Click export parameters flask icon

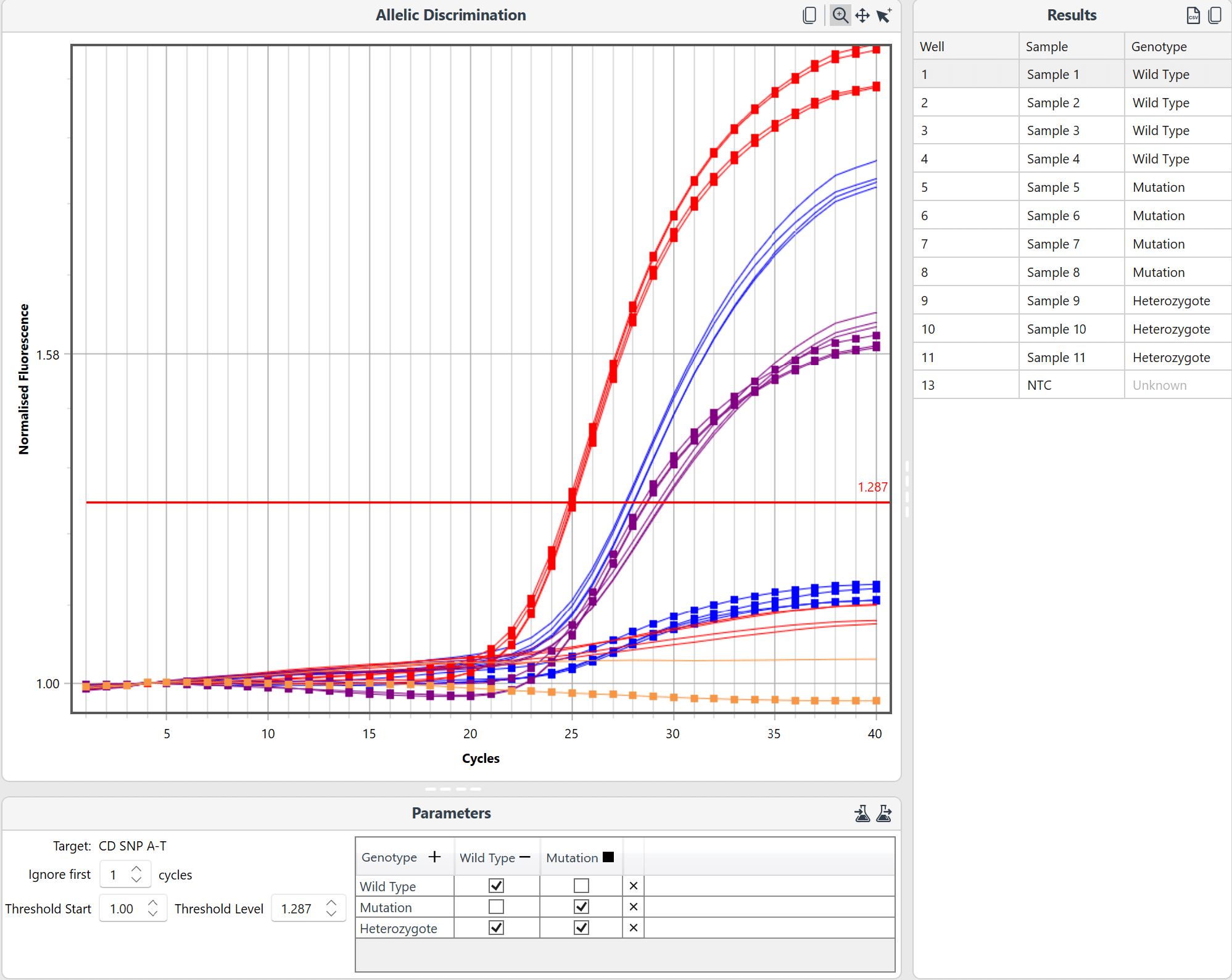[884, 813]
